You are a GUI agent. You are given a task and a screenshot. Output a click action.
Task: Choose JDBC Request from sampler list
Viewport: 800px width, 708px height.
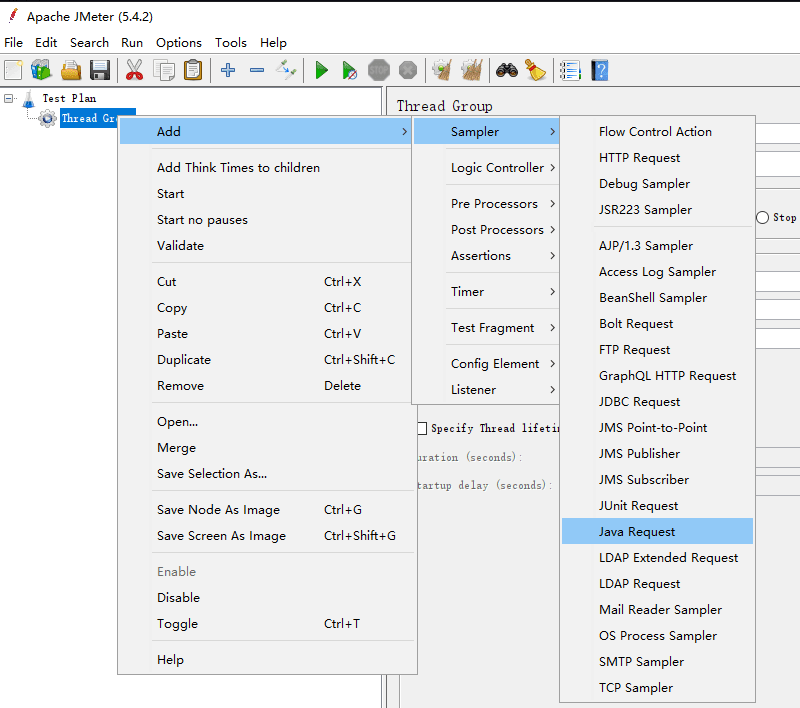point(657,402)
